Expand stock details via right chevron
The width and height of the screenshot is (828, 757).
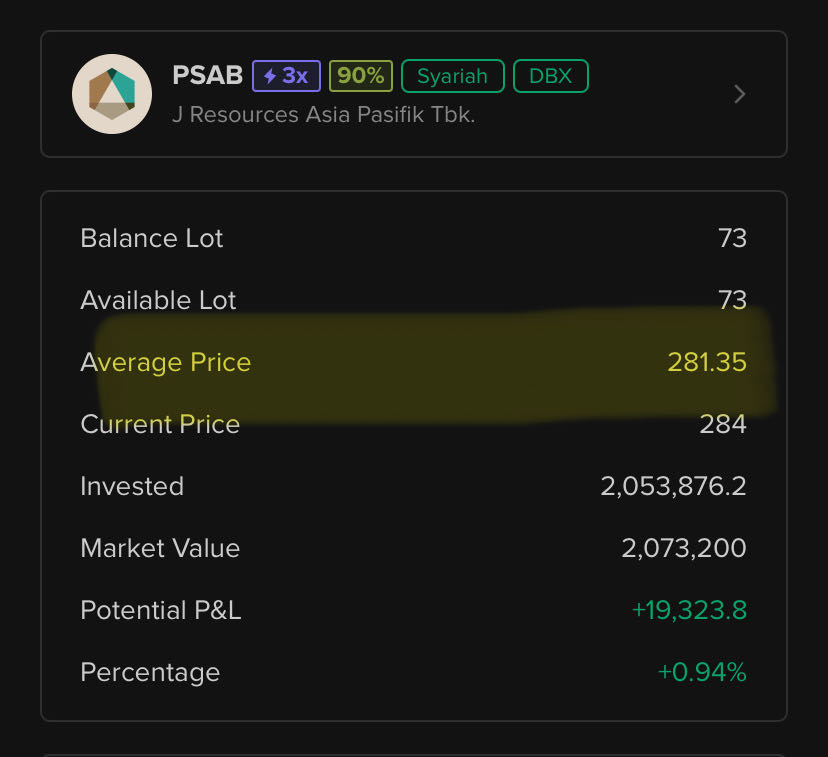740,94
